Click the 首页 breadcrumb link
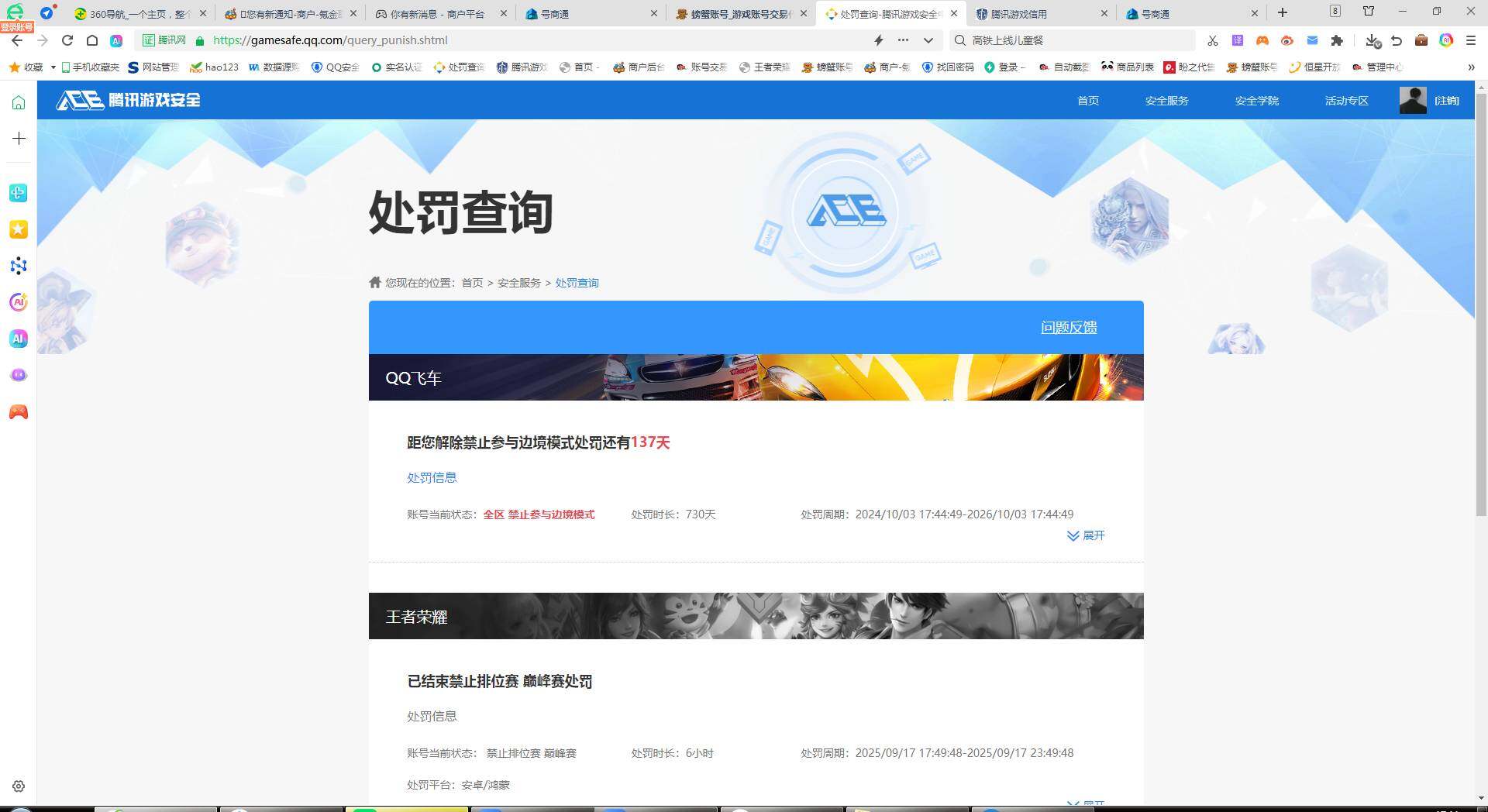 pos(472,283)
